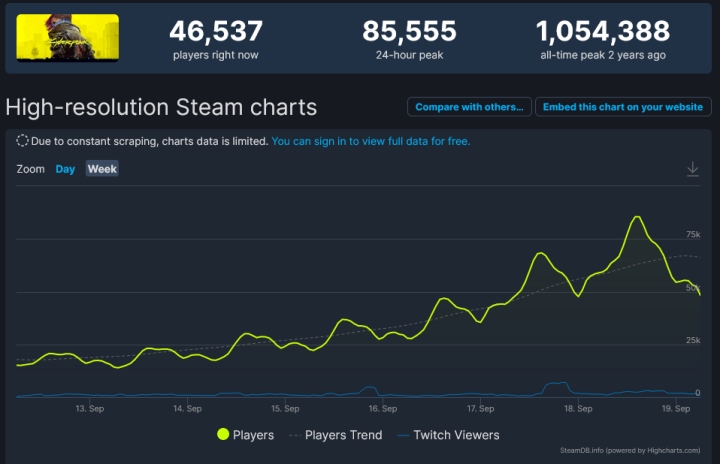Click the 46,537 players right now stat
720x464 pixels.
215,38
